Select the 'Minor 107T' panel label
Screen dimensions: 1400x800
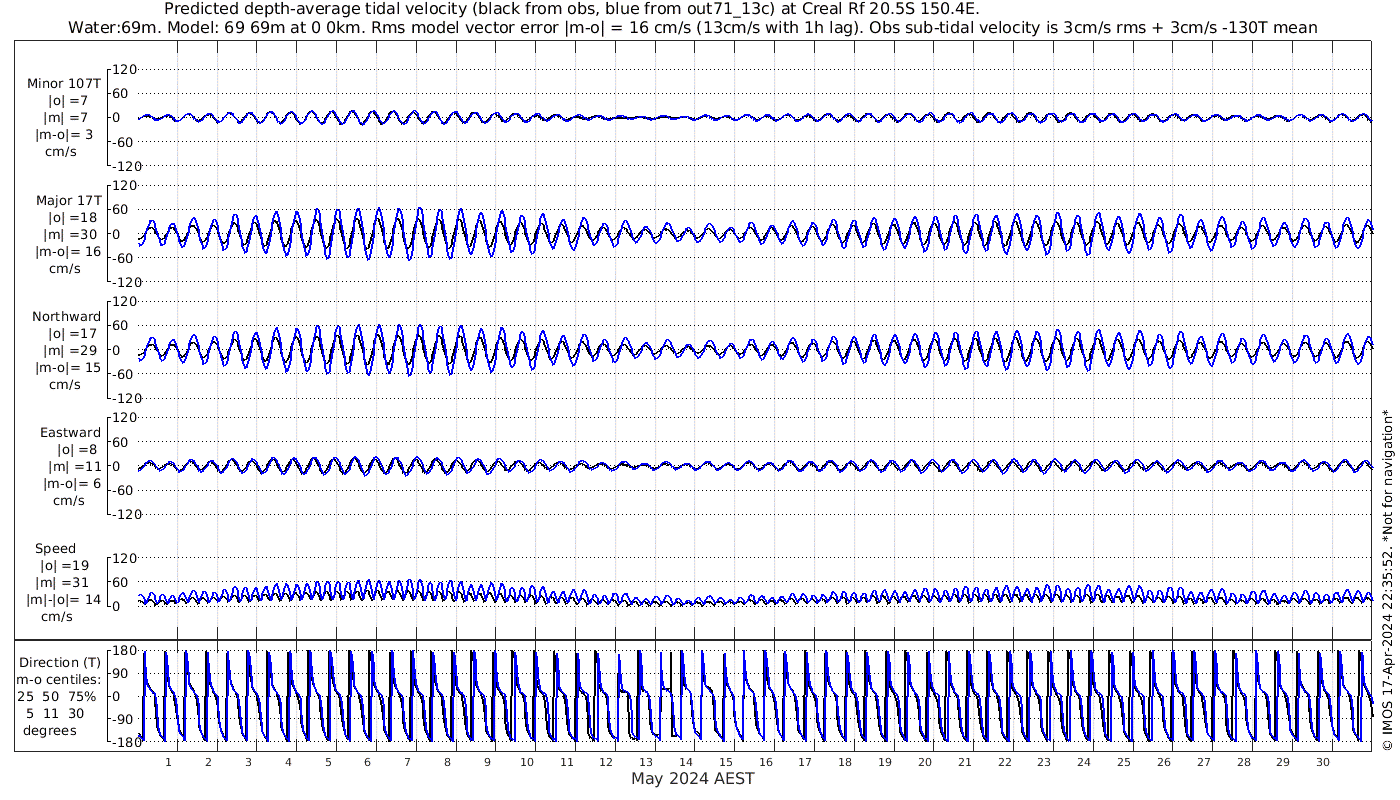coord(64,83)
